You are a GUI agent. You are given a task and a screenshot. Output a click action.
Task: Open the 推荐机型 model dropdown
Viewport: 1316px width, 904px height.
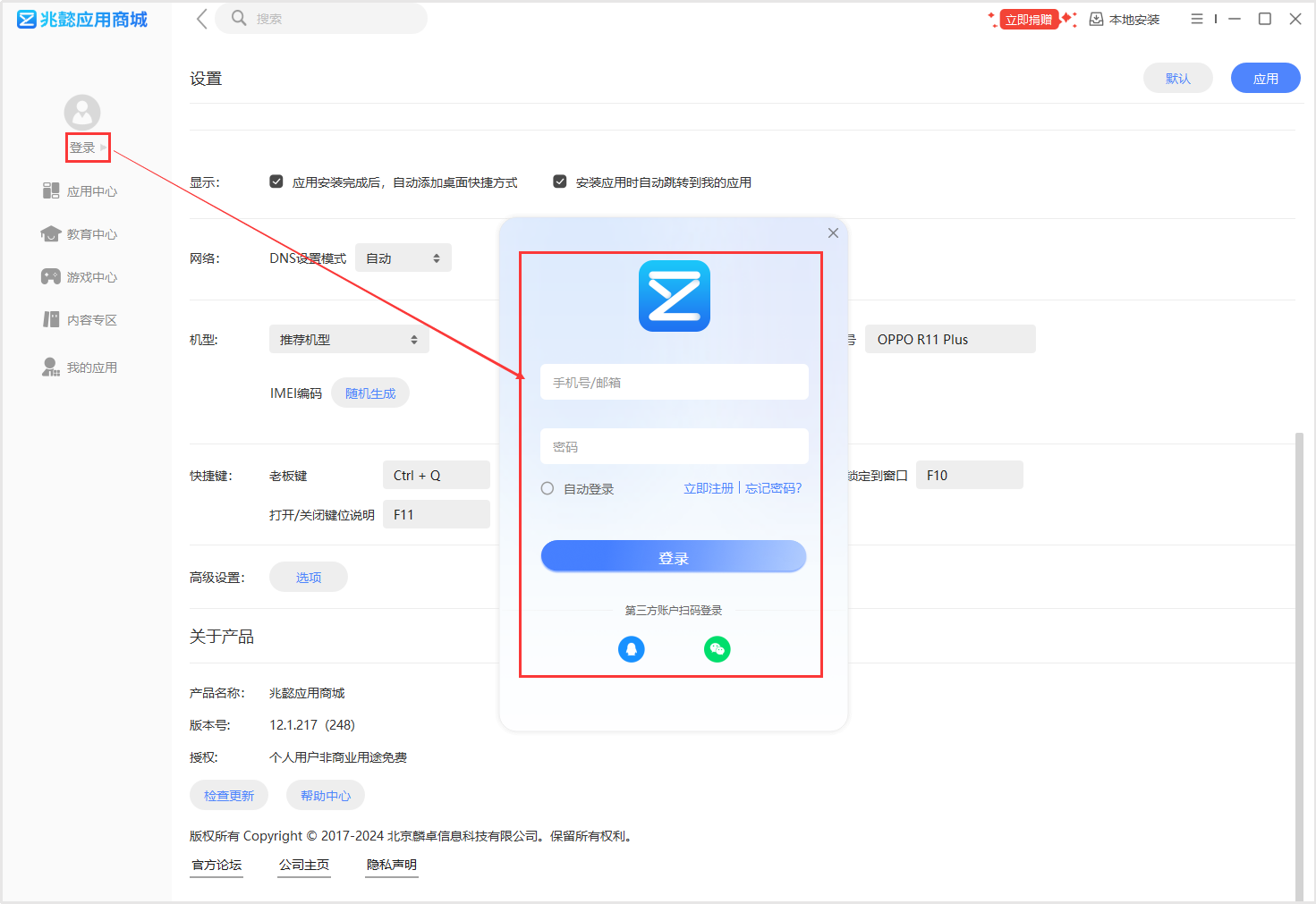coord(349,340)
